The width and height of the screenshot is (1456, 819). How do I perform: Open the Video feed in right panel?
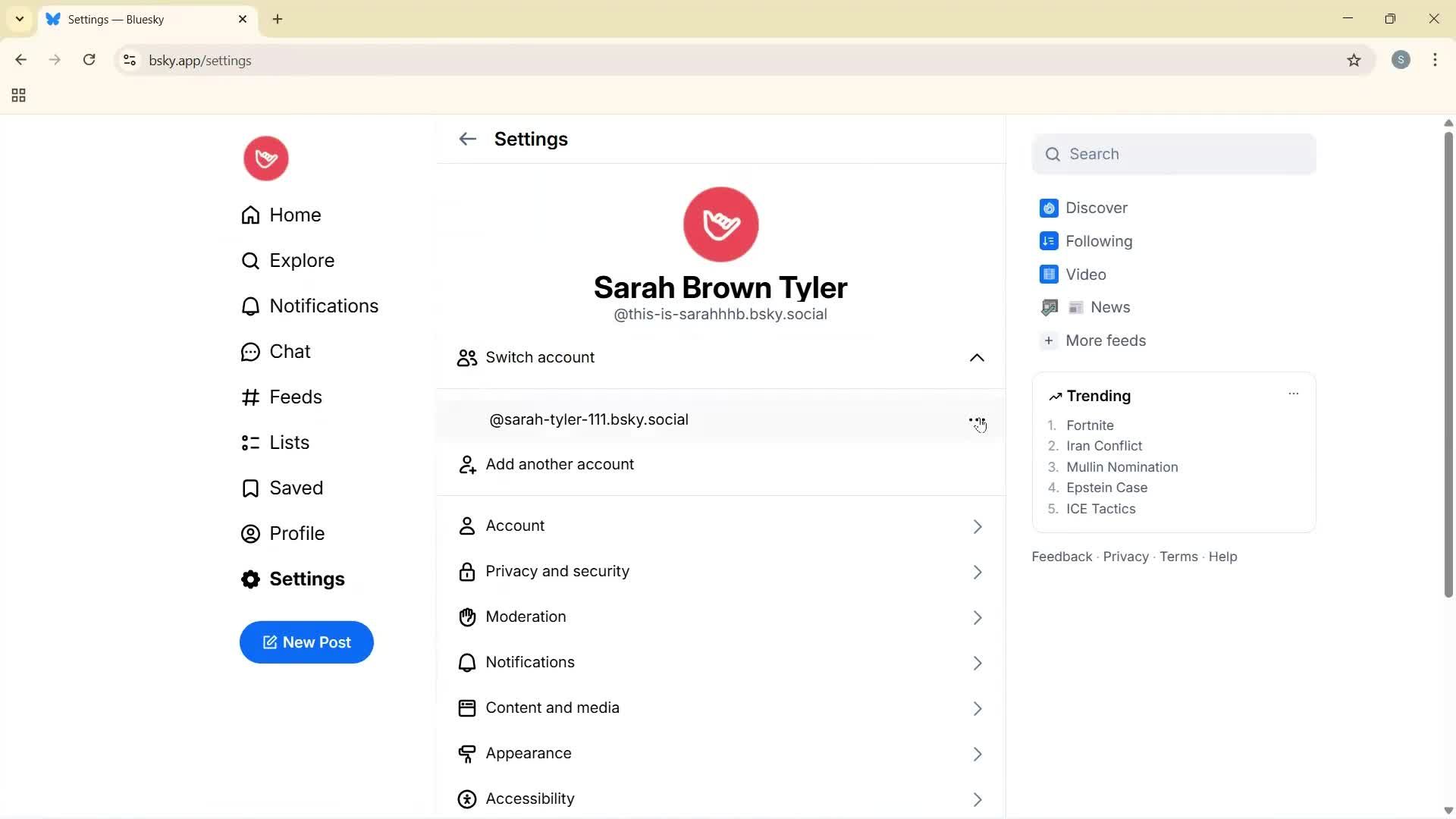(x=1087, y=274)
